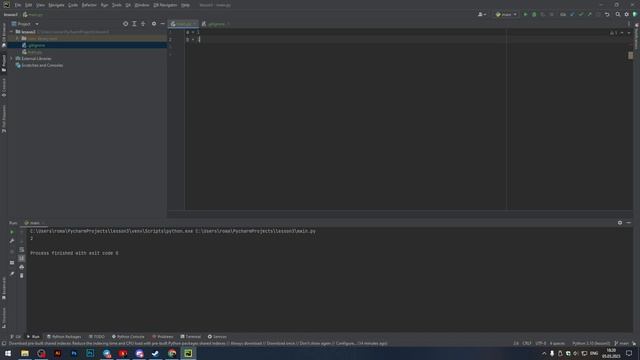Click Always download link in status bar
640x360 pixels.
click(x=247, y=344)
